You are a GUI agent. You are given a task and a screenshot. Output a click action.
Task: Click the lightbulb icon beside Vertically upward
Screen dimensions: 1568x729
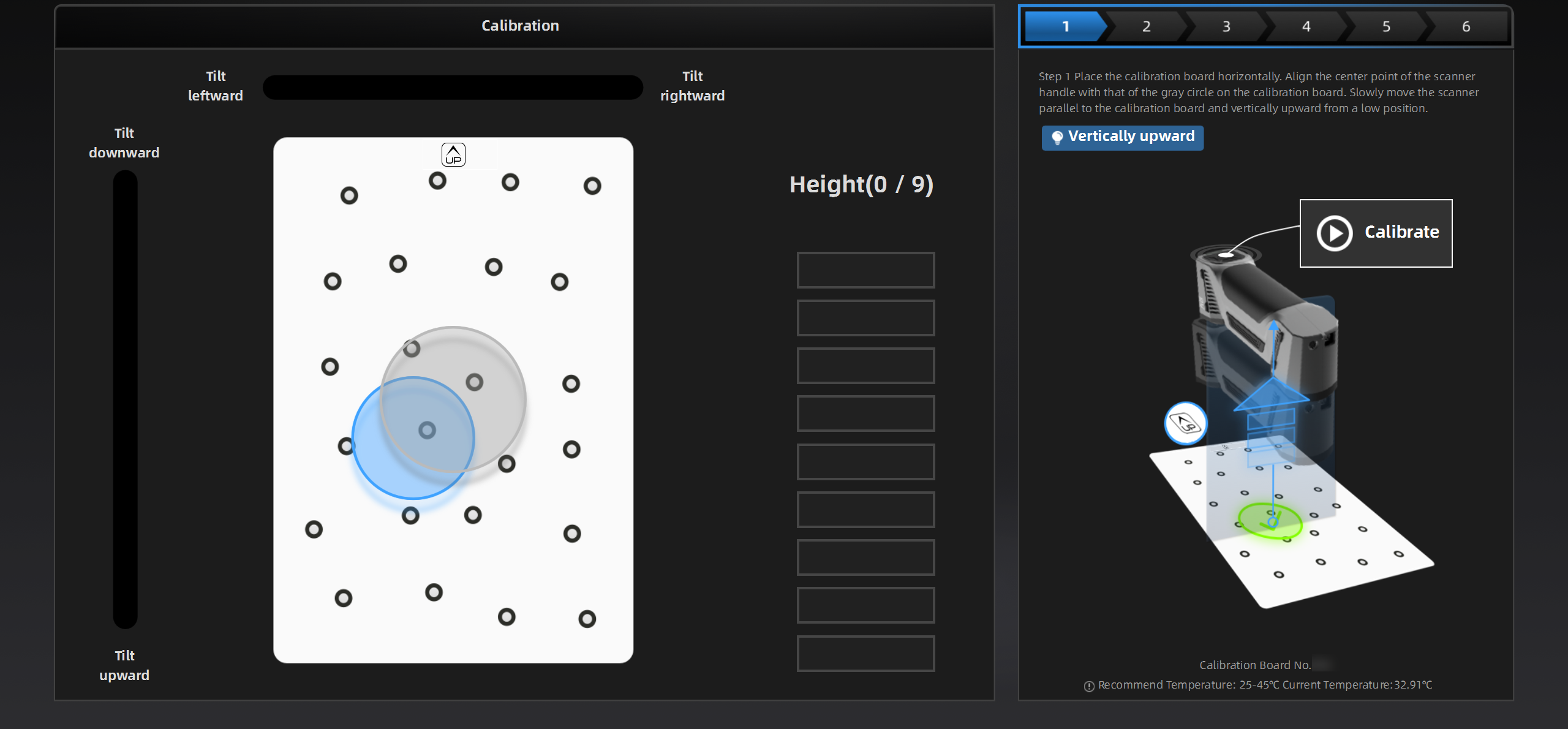pyautogui.click(x=1057, y=137)
